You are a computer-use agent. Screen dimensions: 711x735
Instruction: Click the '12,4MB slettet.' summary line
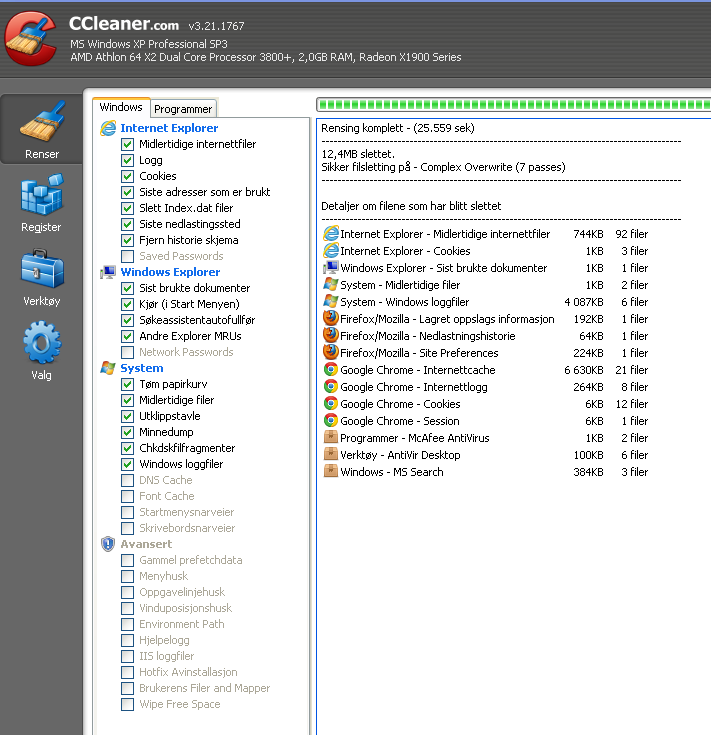click(x=358, y=154)
